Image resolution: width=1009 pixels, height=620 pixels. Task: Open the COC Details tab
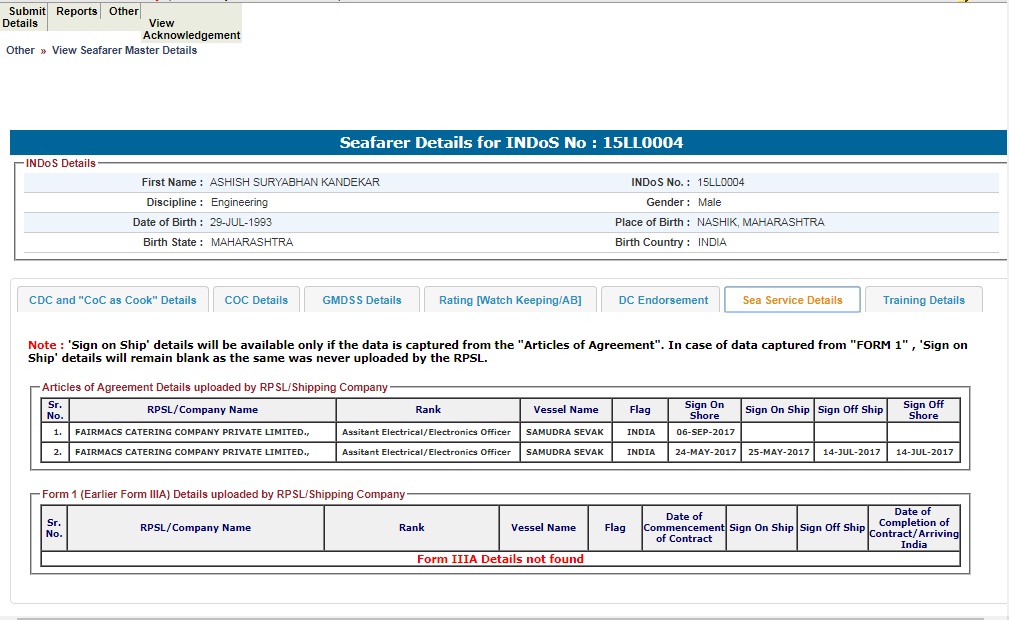pos(256,300)
